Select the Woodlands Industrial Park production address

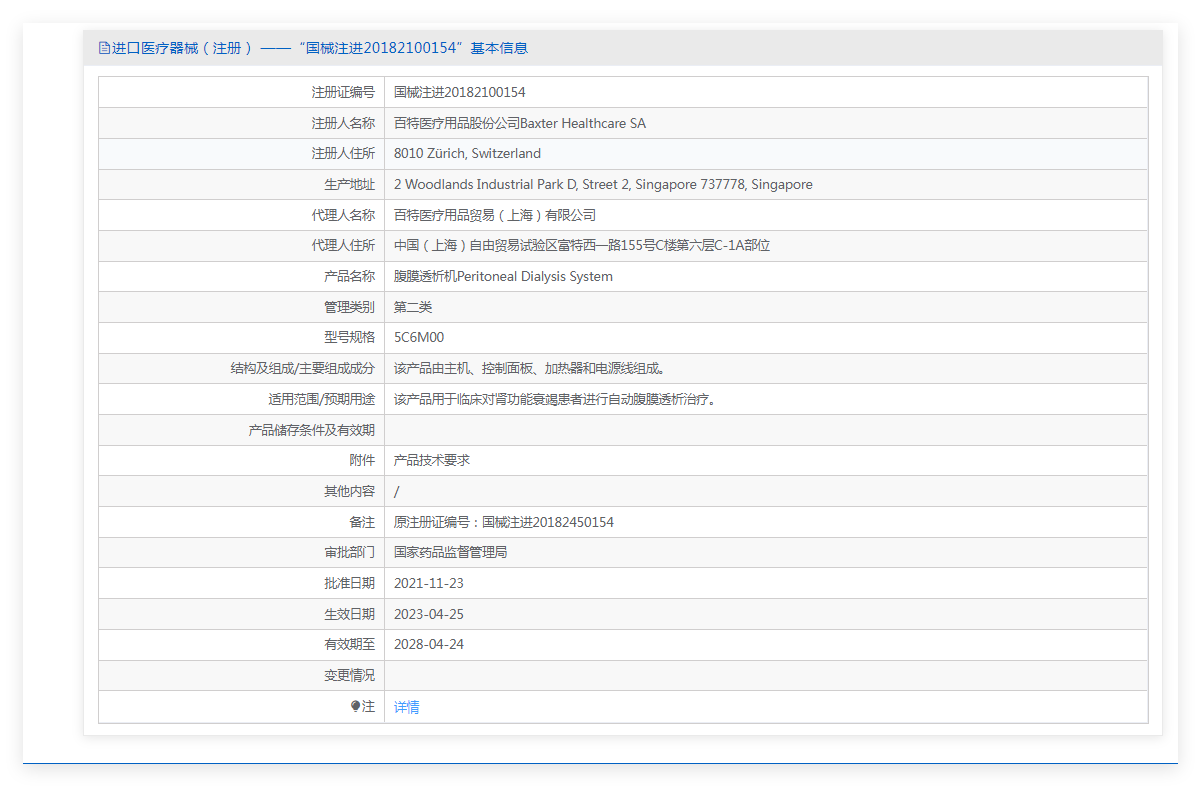coord(603,184)
